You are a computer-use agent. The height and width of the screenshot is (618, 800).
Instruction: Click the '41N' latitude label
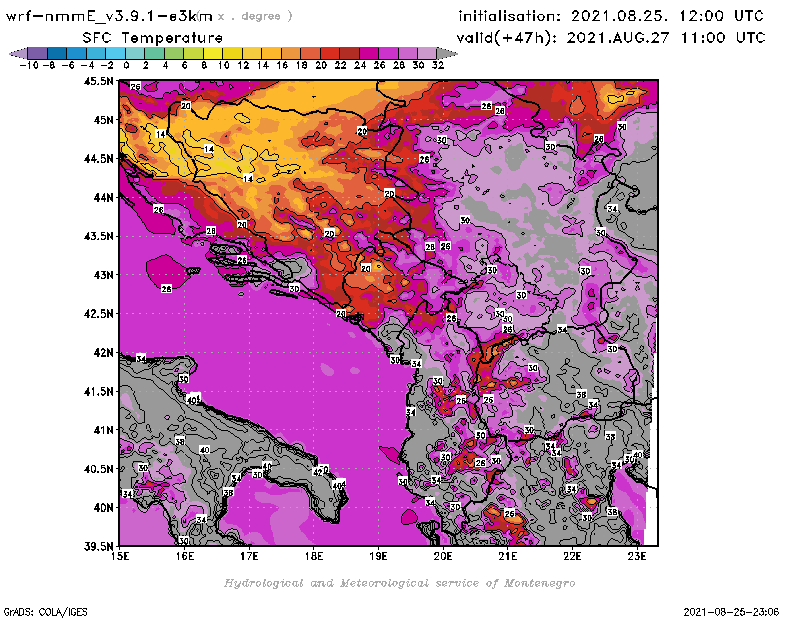pyautogui.click(x=103, y=430)
